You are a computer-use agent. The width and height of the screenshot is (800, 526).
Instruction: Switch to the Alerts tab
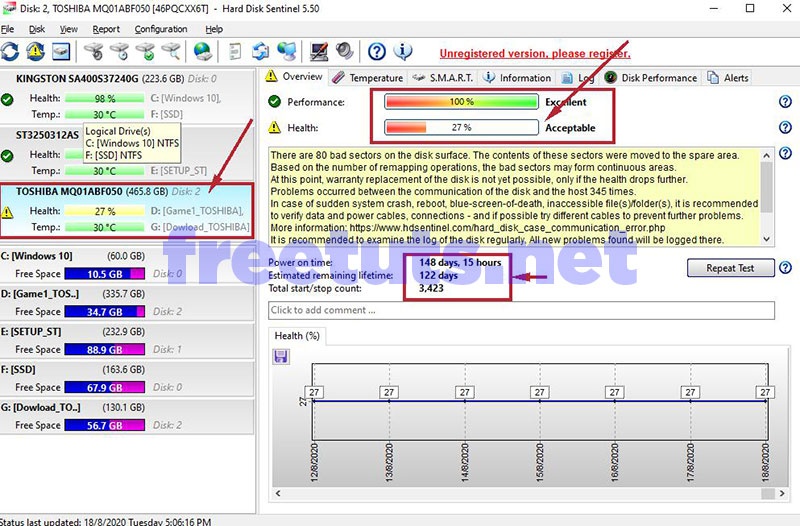point(728,78)
